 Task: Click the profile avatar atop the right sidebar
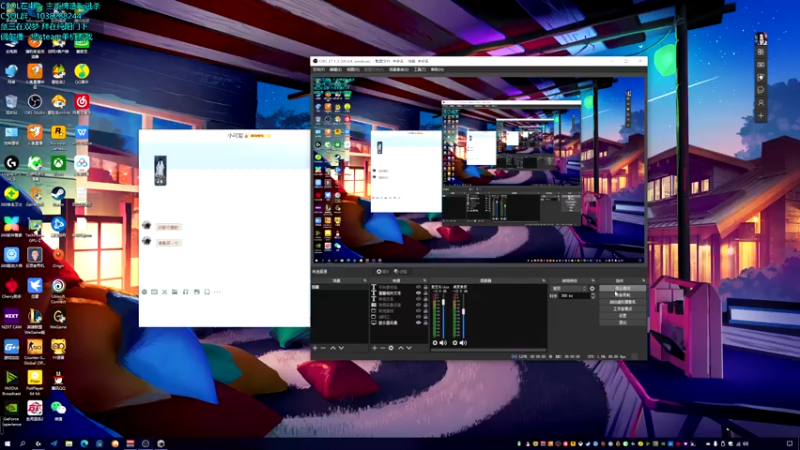pos(761,39)
